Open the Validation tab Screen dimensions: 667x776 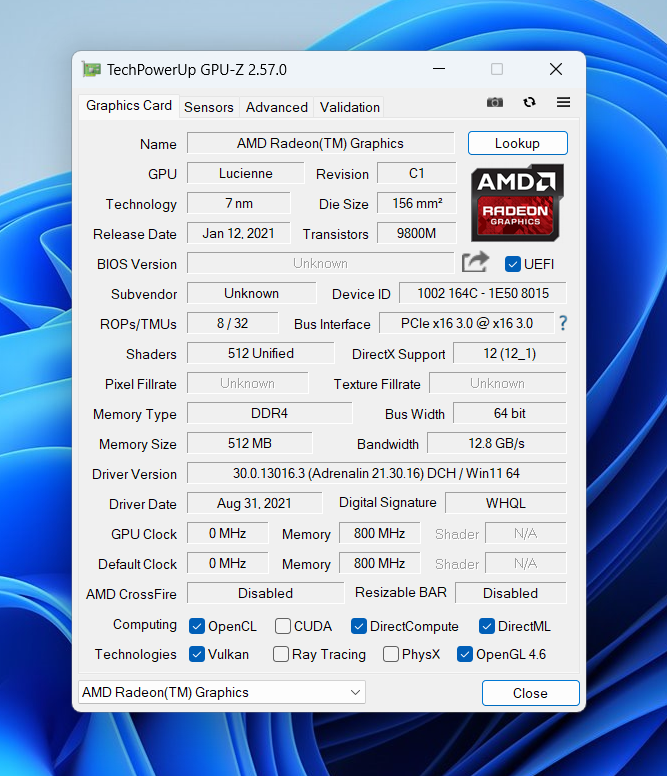point(350,107)
